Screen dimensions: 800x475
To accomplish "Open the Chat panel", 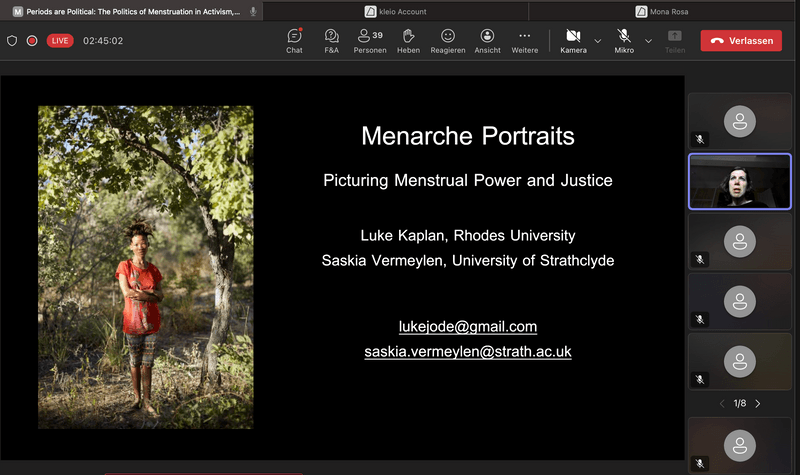I will click(x=294, y=40).
